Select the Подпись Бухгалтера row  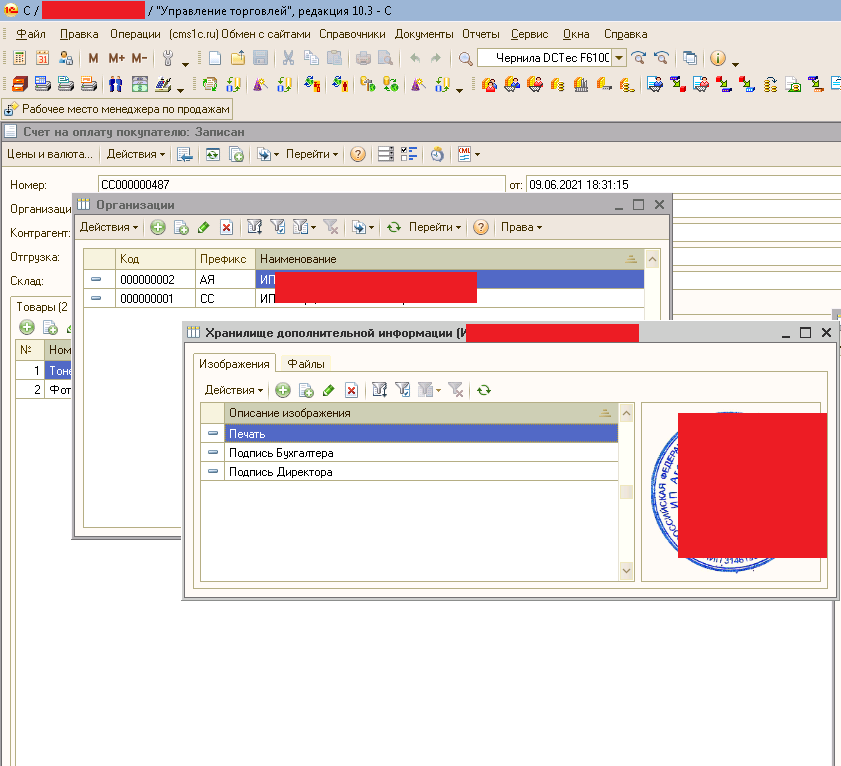[281, 453]
